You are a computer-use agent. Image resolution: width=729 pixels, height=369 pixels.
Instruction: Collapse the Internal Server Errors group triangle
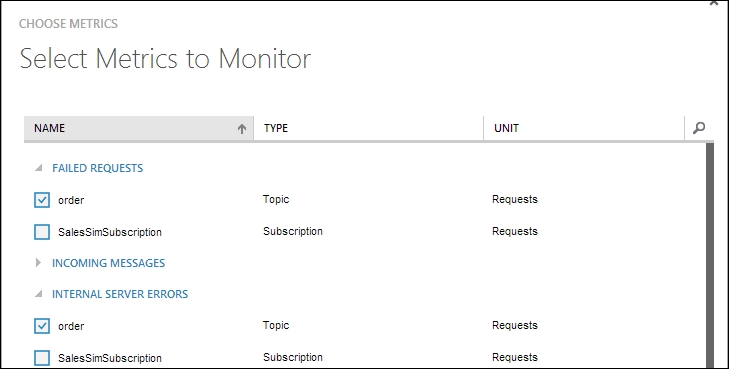point(39,294)
